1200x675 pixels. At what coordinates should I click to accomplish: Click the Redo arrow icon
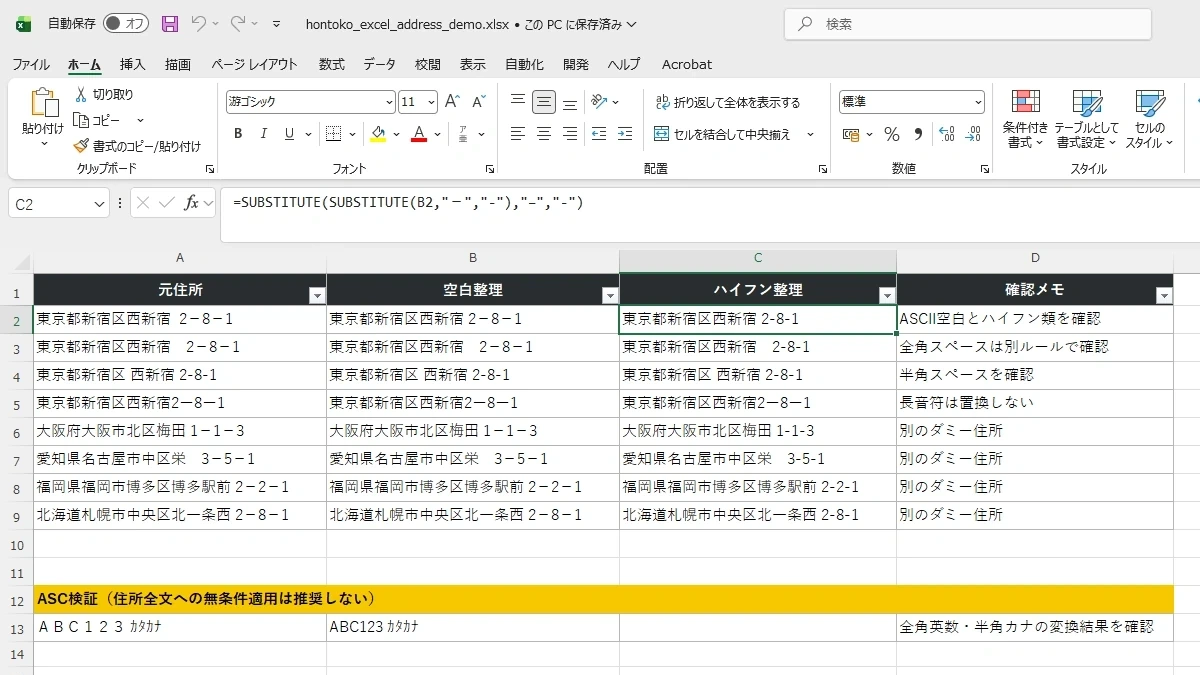[238, 23]
